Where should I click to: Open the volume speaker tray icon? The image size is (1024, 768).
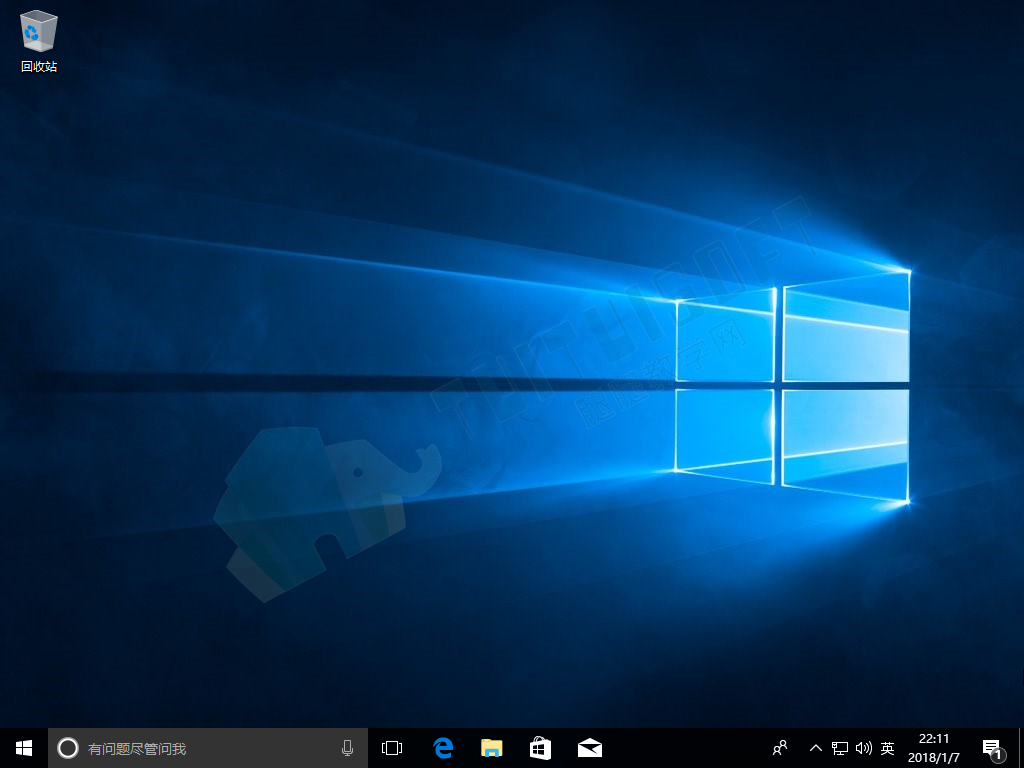[863, 748]
